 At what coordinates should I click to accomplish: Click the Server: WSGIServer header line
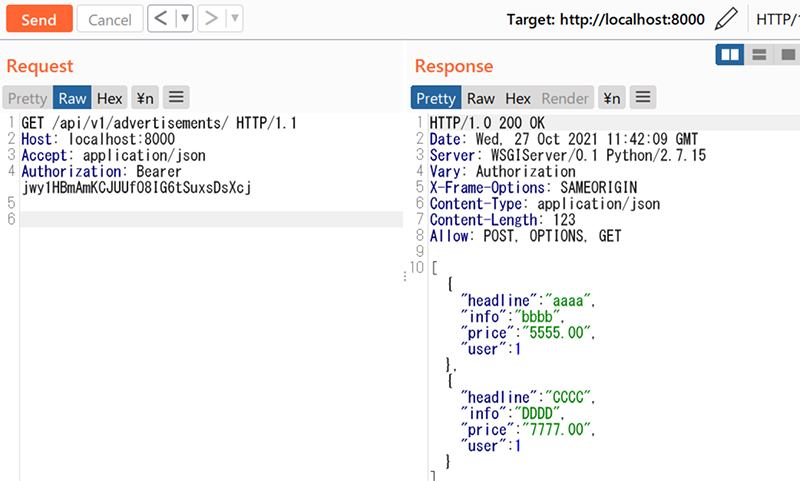coord(568,155)
